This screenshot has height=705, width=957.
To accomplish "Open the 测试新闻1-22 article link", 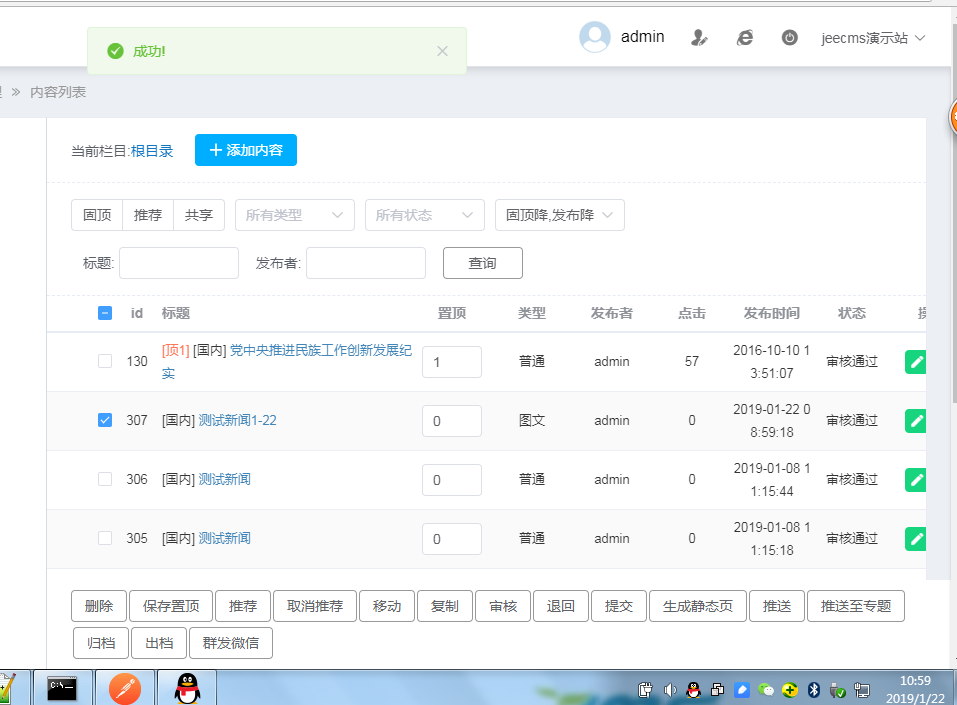I will [238, 421].
